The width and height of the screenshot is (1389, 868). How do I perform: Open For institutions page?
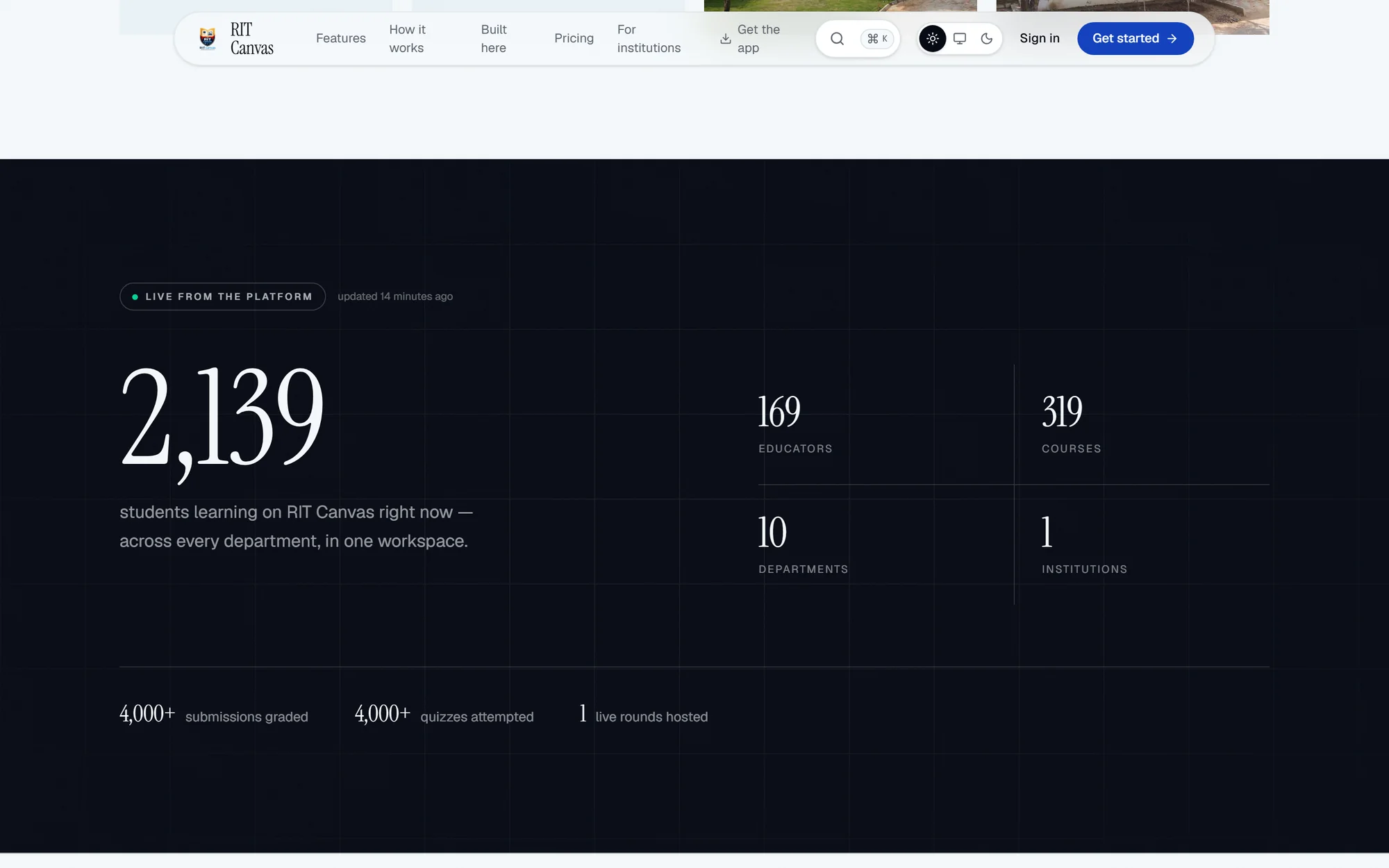(649, 39)
